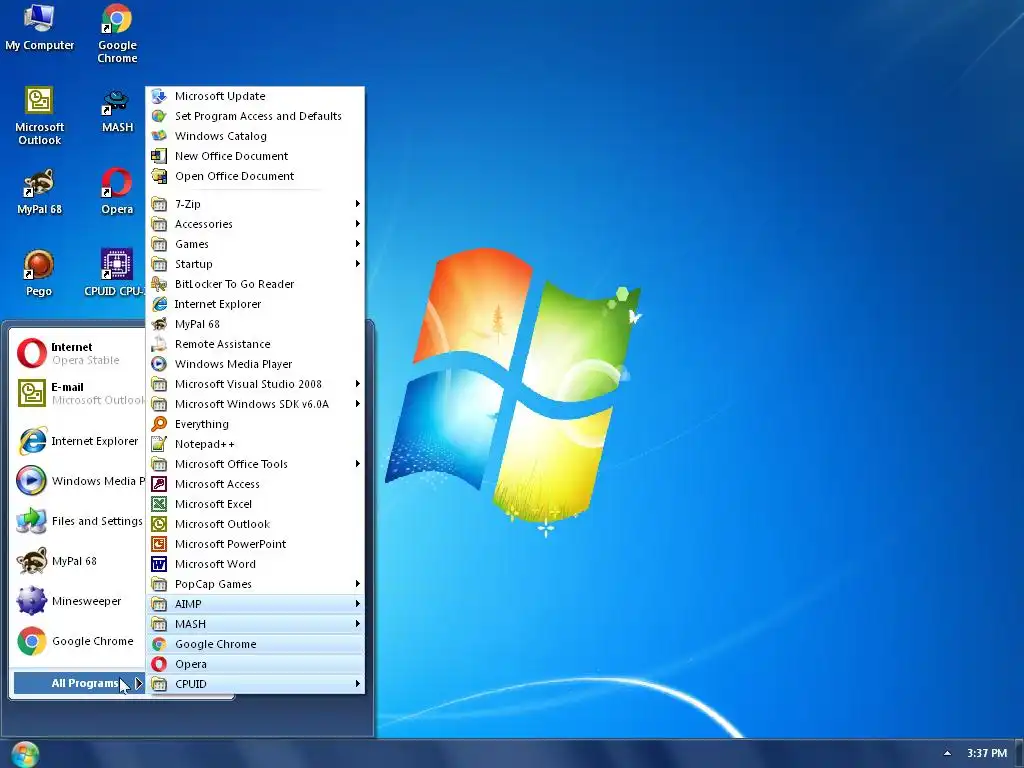Show hidden tray icons arrow
The height and width of the screenshot is (768, 1024).
[948, 754]
